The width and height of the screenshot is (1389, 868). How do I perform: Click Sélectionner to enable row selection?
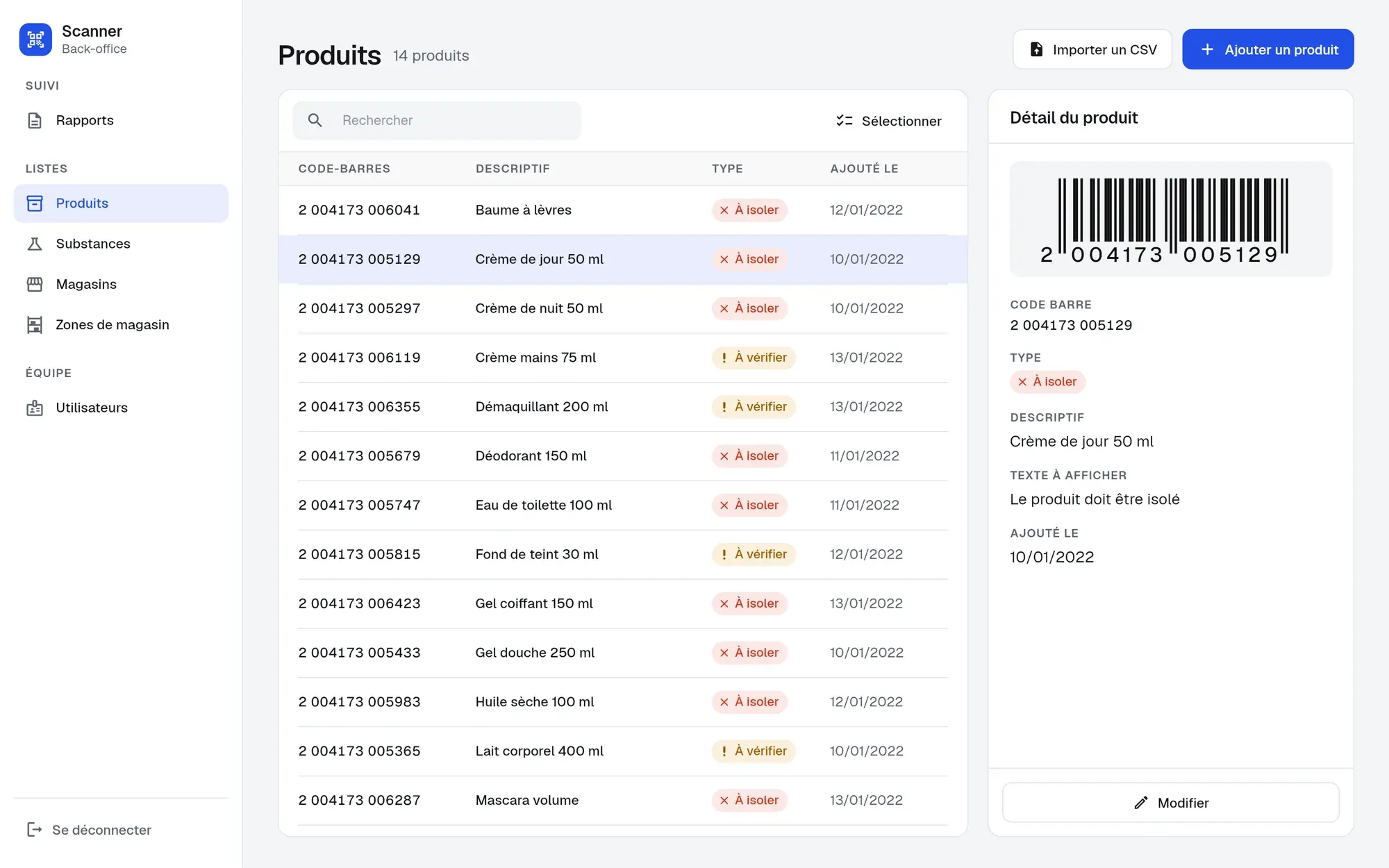[889, 121]
